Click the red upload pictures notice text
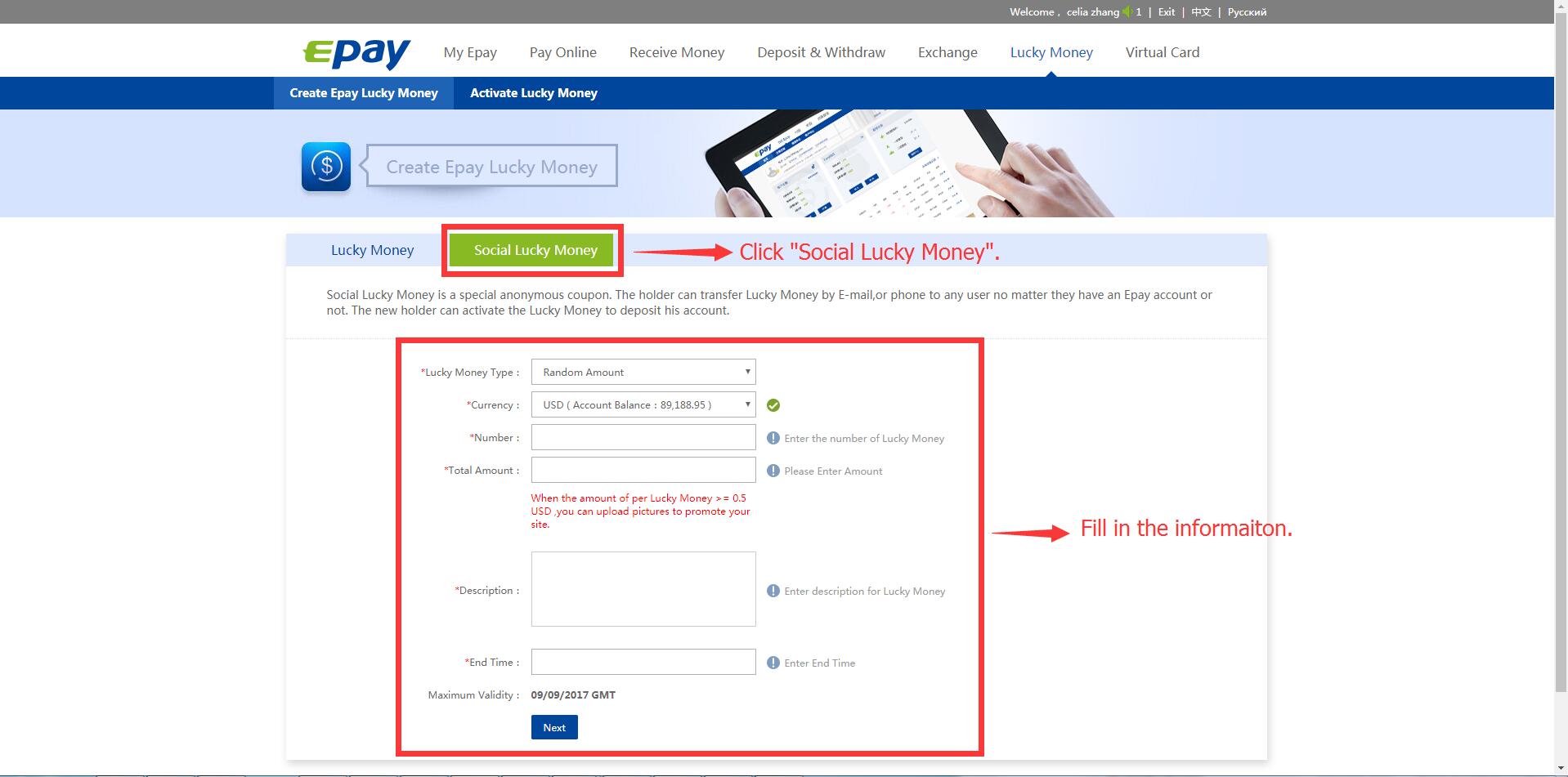This screenshot has height=777, width=1568. 640,511
